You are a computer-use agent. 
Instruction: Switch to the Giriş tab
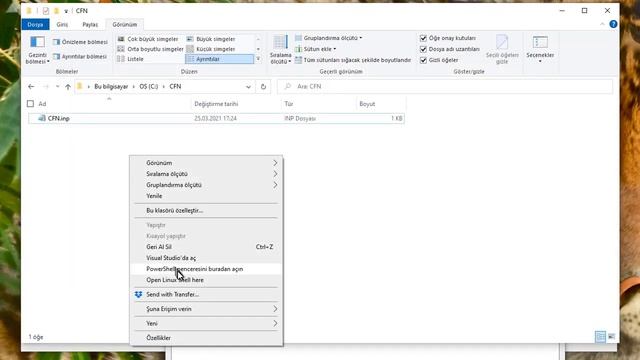[x=62, y=24]
